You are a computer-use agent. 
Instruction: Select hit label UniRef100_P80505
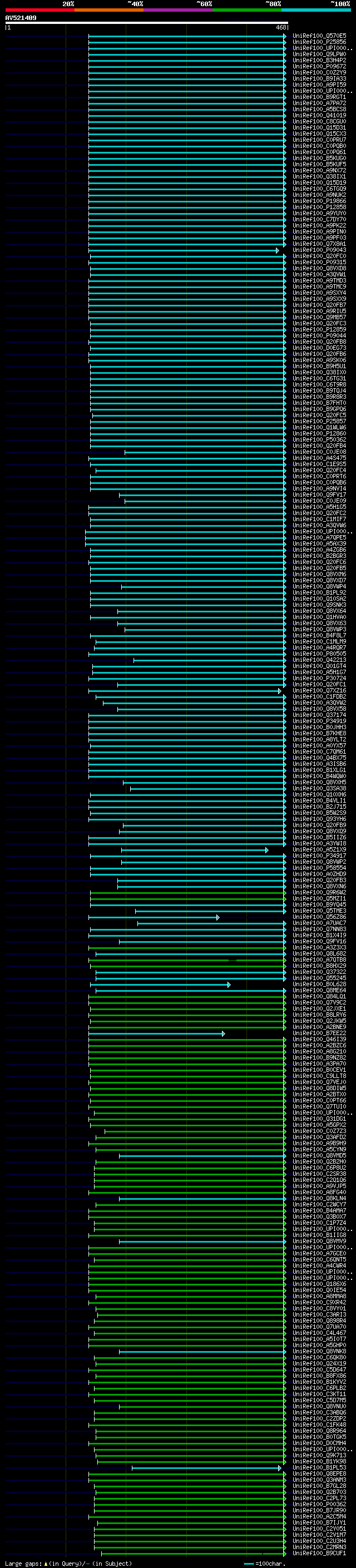[319, 654]
